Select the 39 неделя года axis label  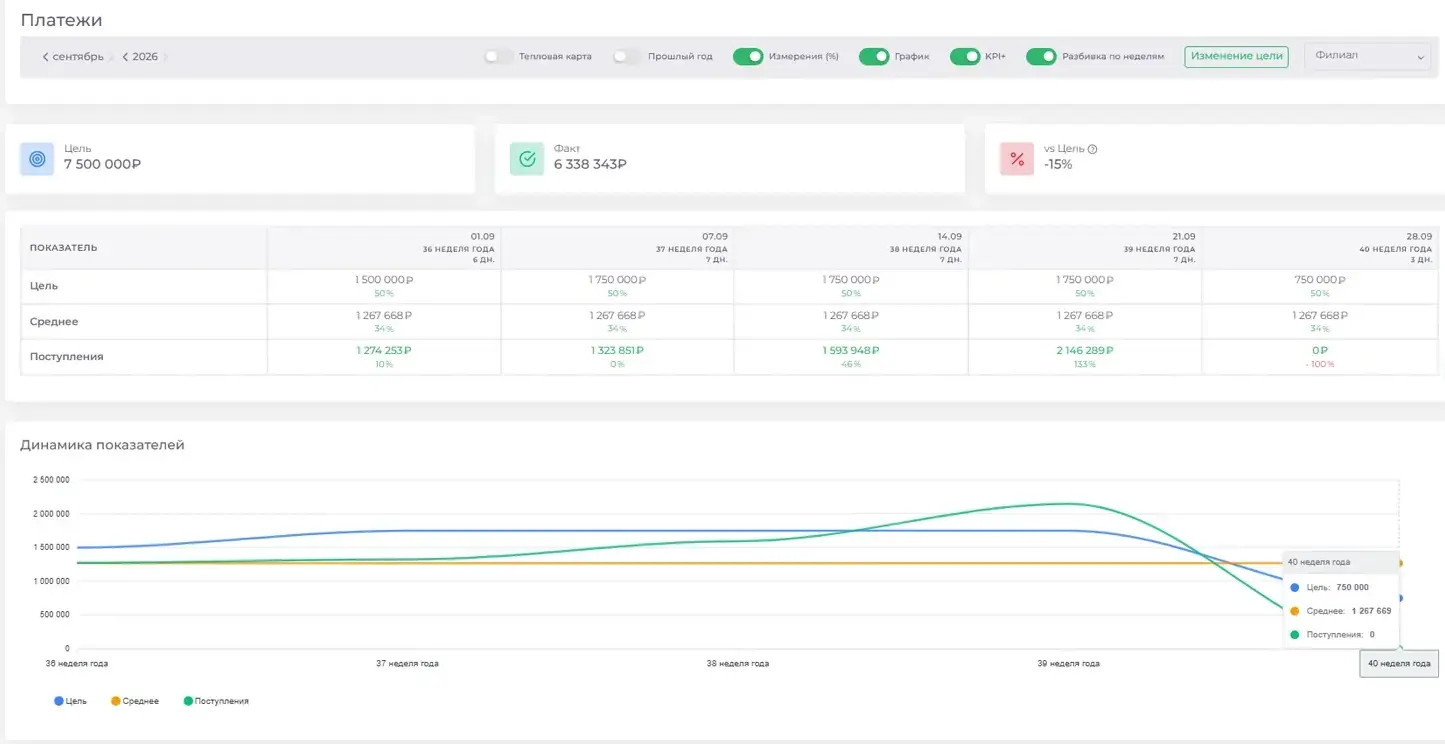click(1068, 663)
